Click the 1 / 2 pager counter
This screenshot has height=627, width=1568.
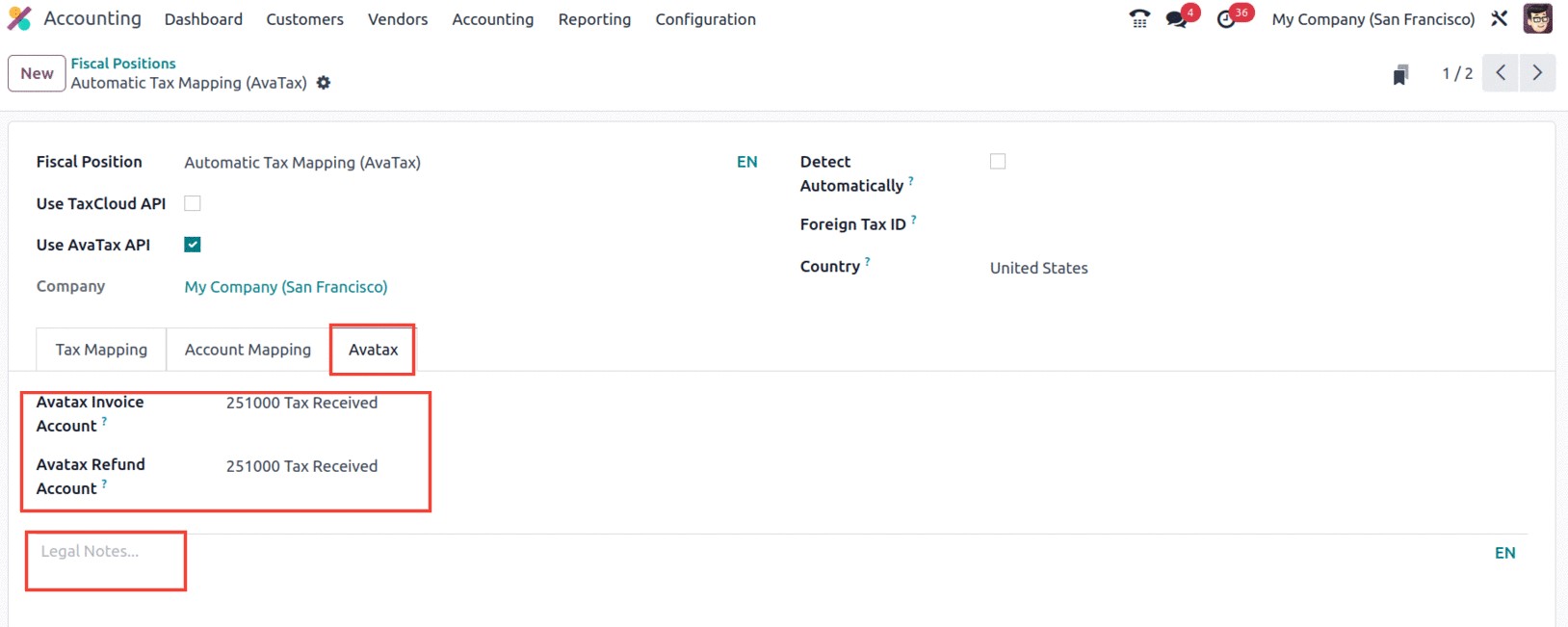click(x=1456, y=73)
